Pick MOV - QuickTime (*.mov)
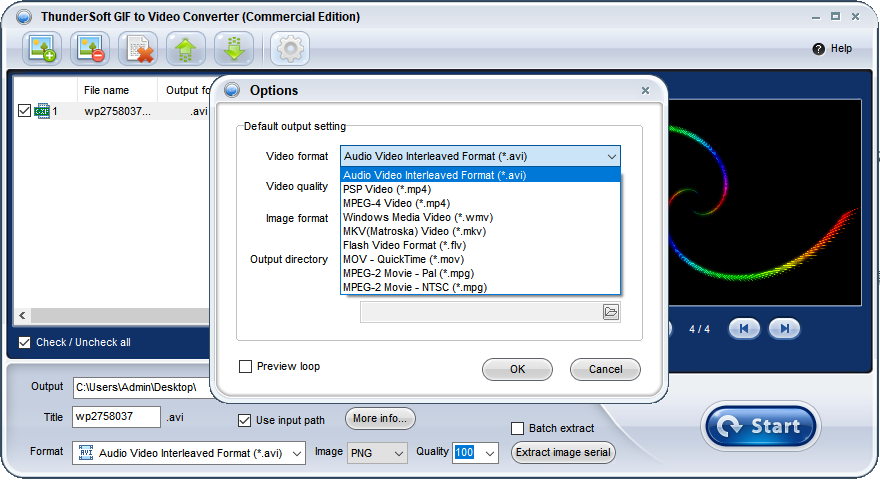This screenshot has width=880, height=480. tap(480, 259)
